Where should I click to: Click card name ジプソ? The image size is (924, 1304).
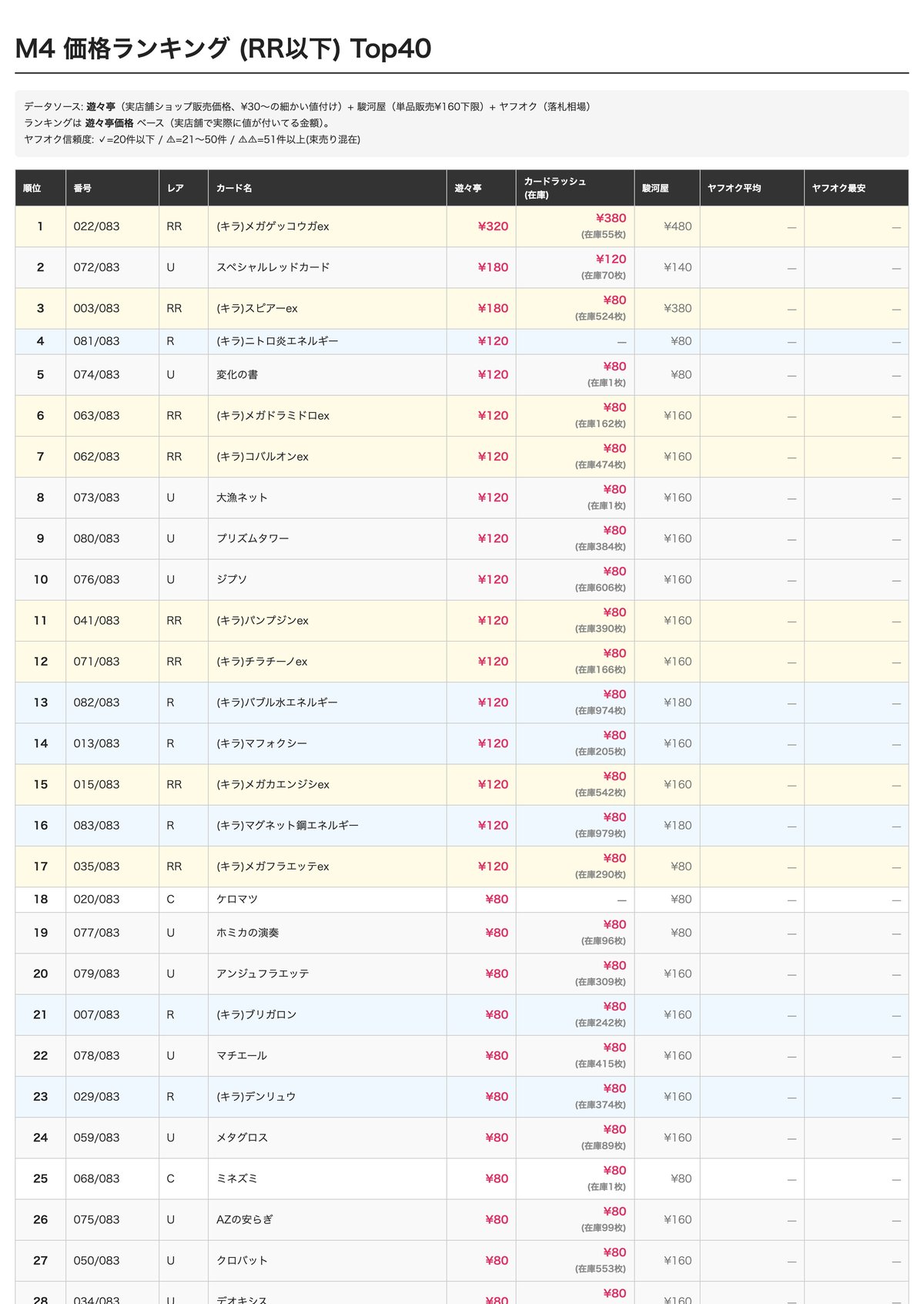coord(232,579)
